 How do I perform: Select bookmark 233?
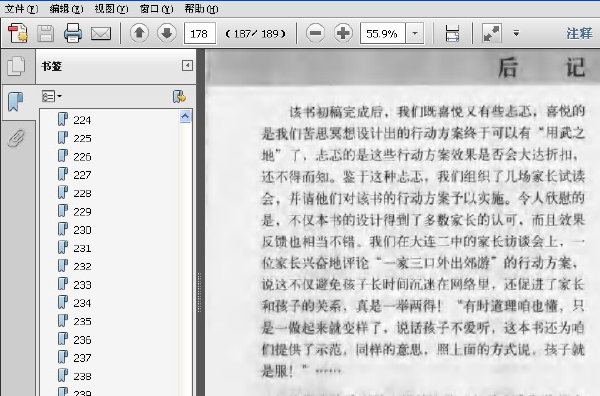click(75, 284)
